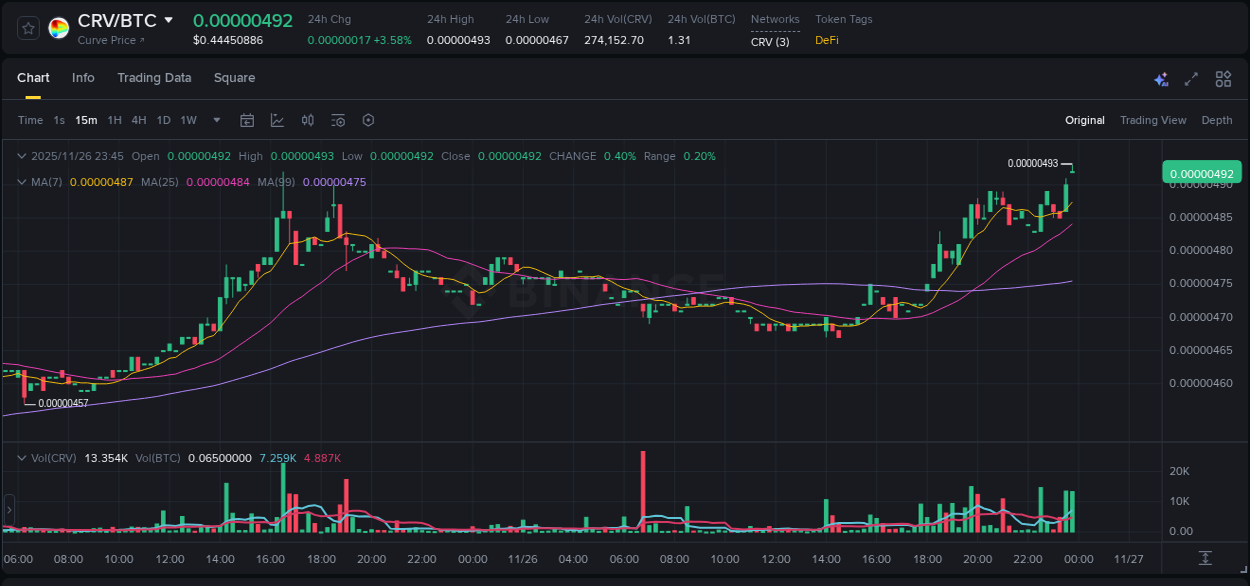Collapse the Vol(CRV) indicator pane

[x=21, y=458]
